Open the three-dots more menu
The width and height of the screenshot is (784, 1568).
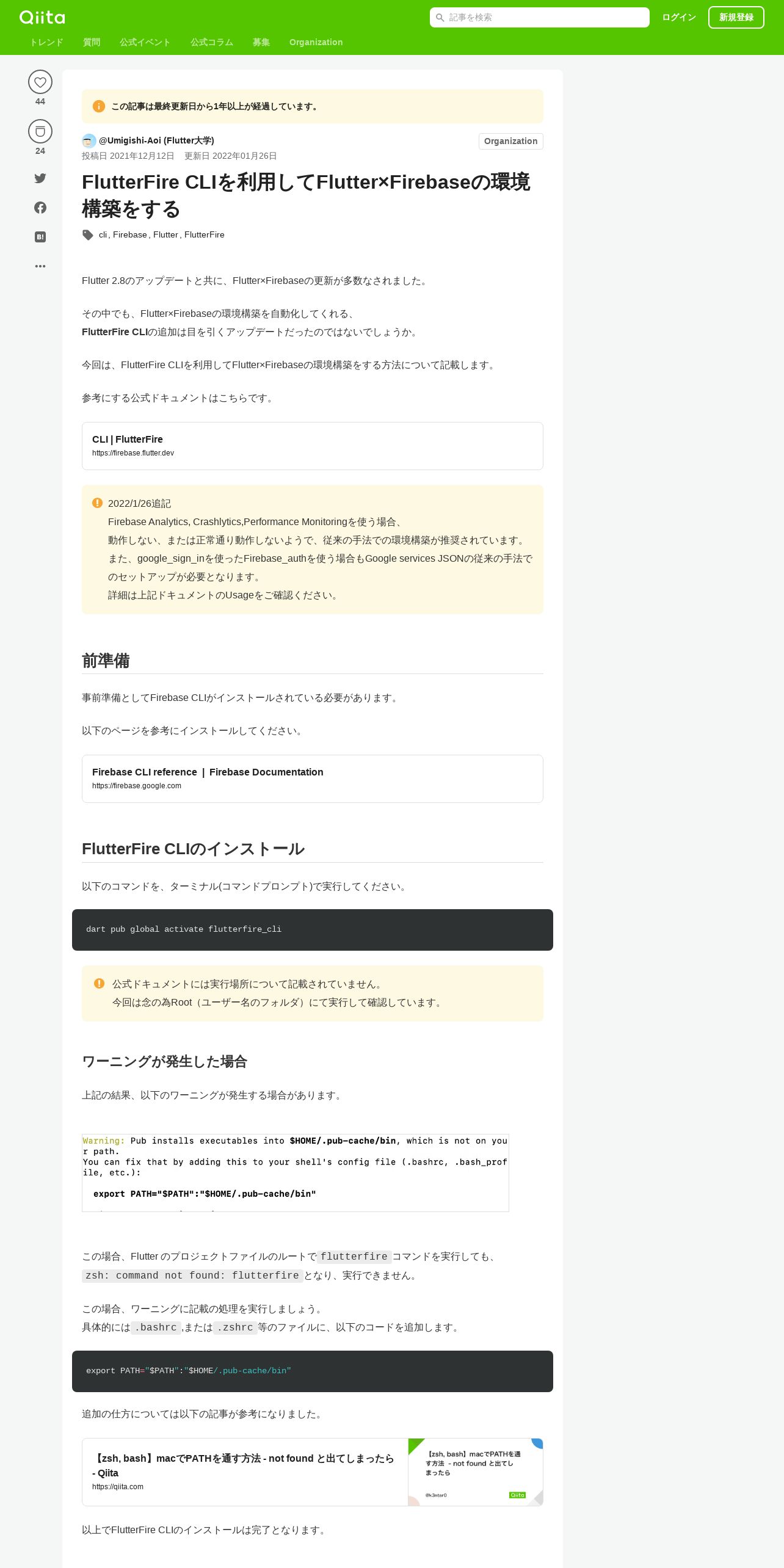tap(40, 266)
